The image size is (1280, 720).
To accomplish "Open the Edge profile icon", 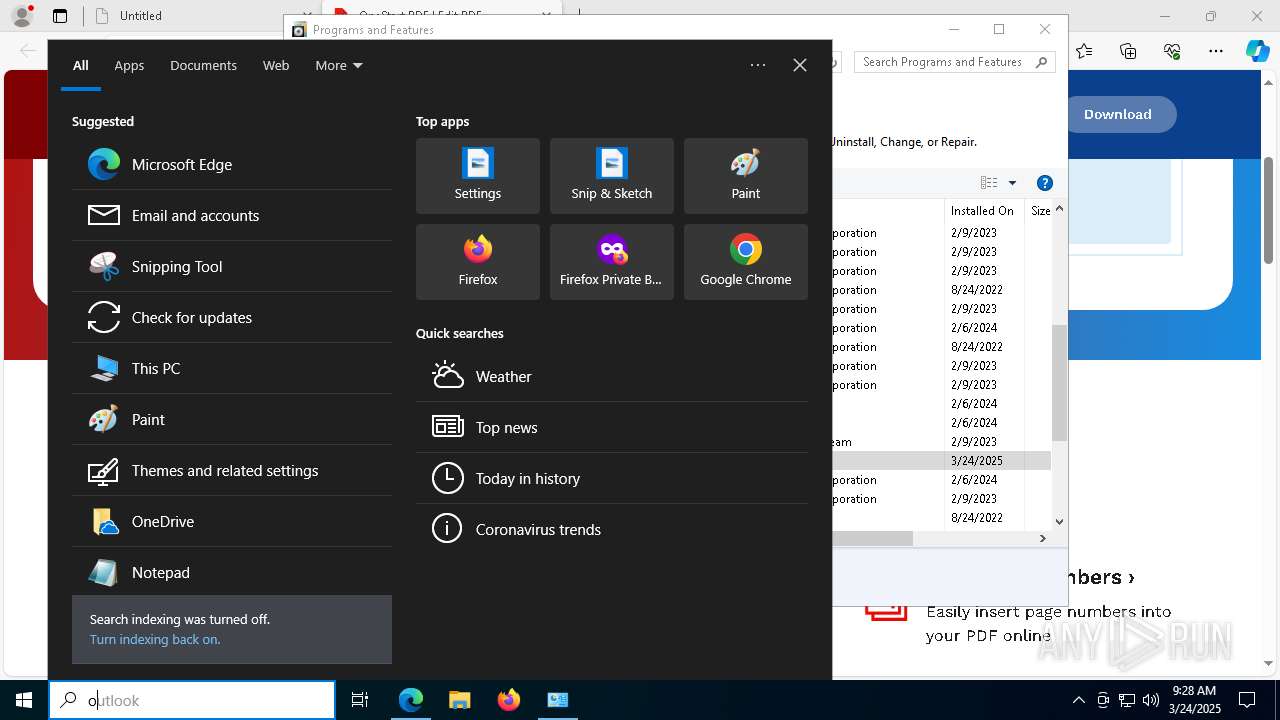I will (22, 16).
